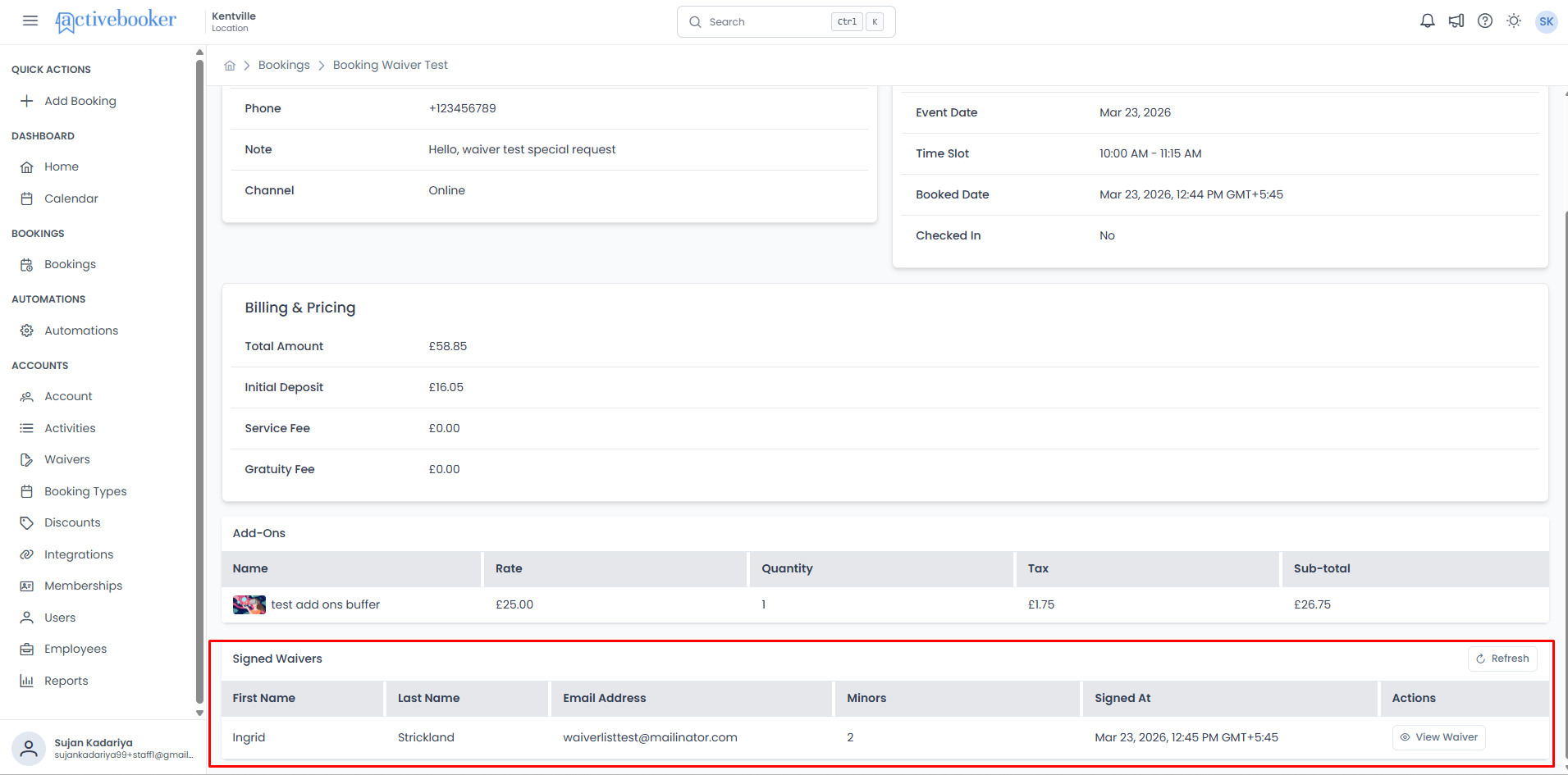Viewport: 1568px width, 775px height.
Task: Click the Employees briefcase icon
Action: pos(27,650)
